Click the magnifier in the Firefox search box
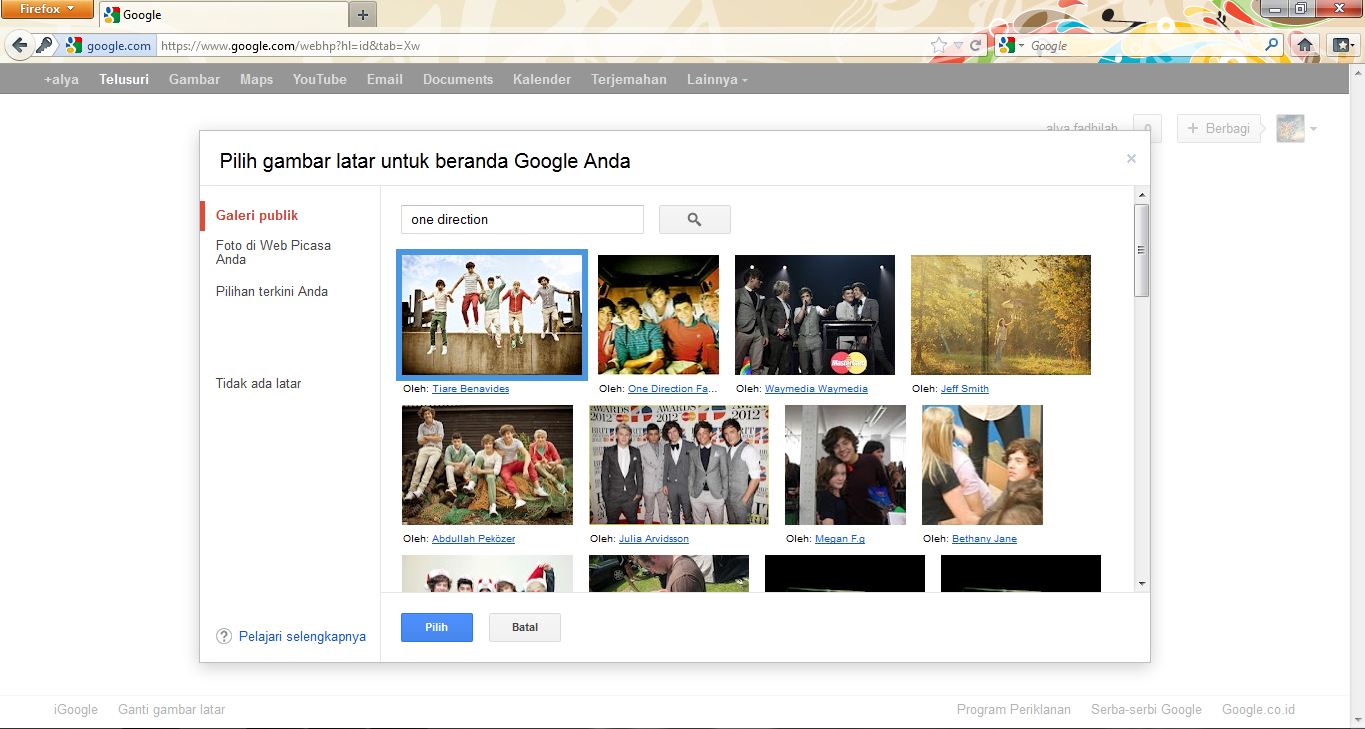The height and width of the screenshot is (729, 1365). tap(1272, 45)
